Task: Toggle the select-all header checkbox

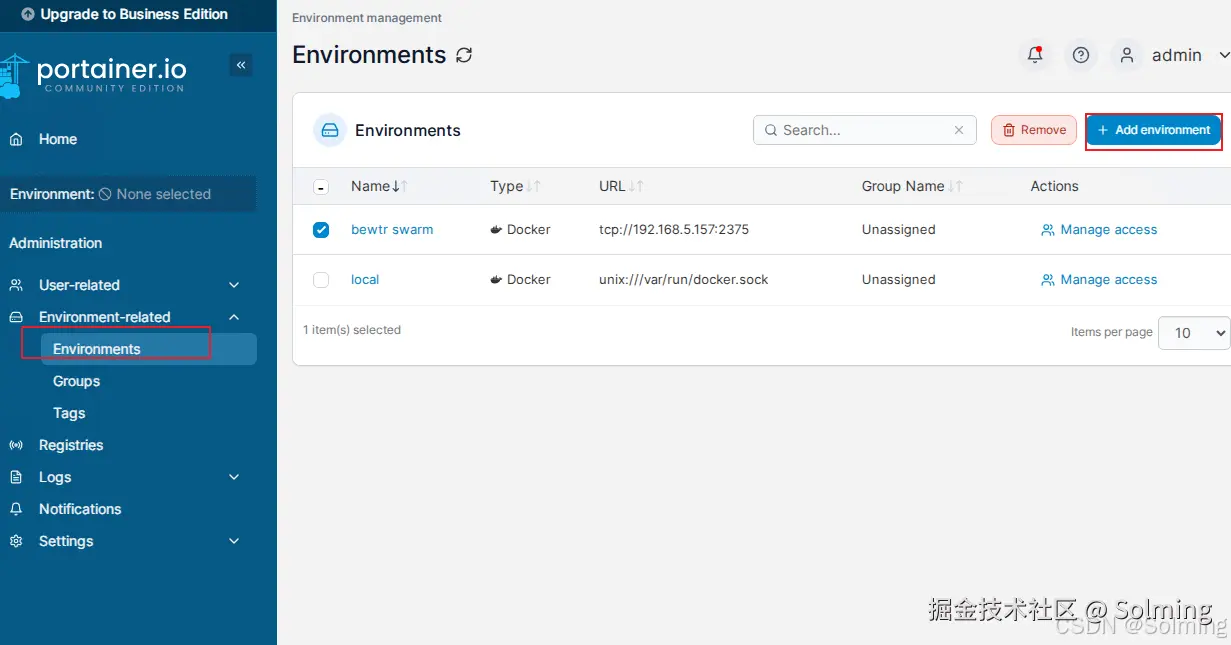Action: click(321, 187)
